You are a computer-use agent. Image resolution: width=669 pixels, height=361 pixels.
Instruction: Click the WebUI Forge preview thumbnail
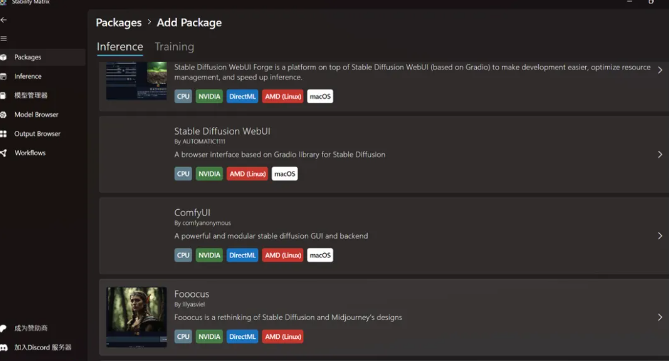click(137, 81)
